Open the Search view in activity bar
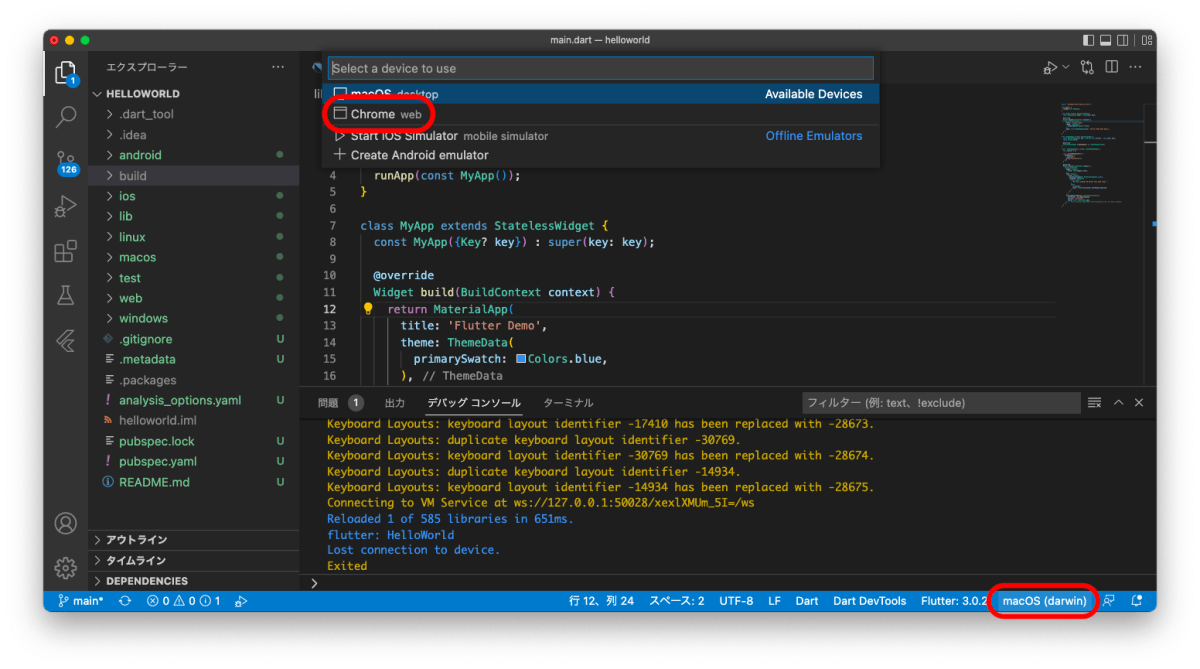Image resolution: width=1200 pixels, height=669 pixels. point(66,117)
